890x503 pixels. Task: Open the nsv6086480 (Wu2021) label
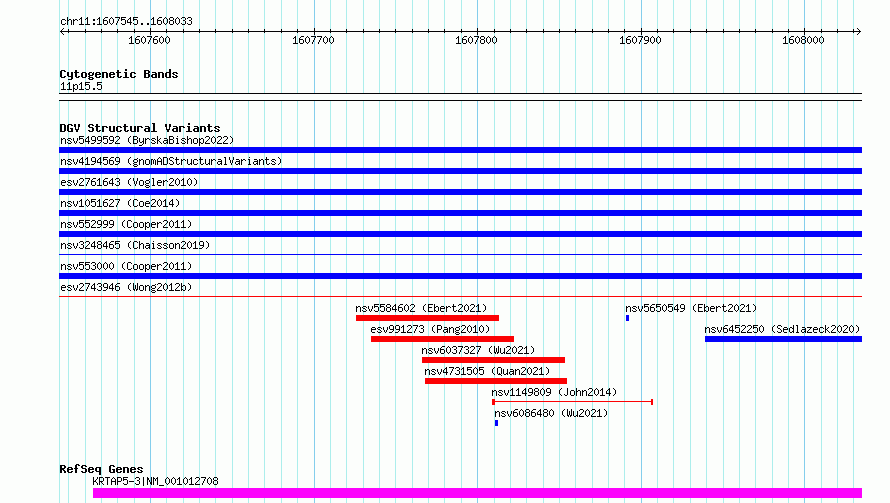pyautogui.click(x=551, y=413)
